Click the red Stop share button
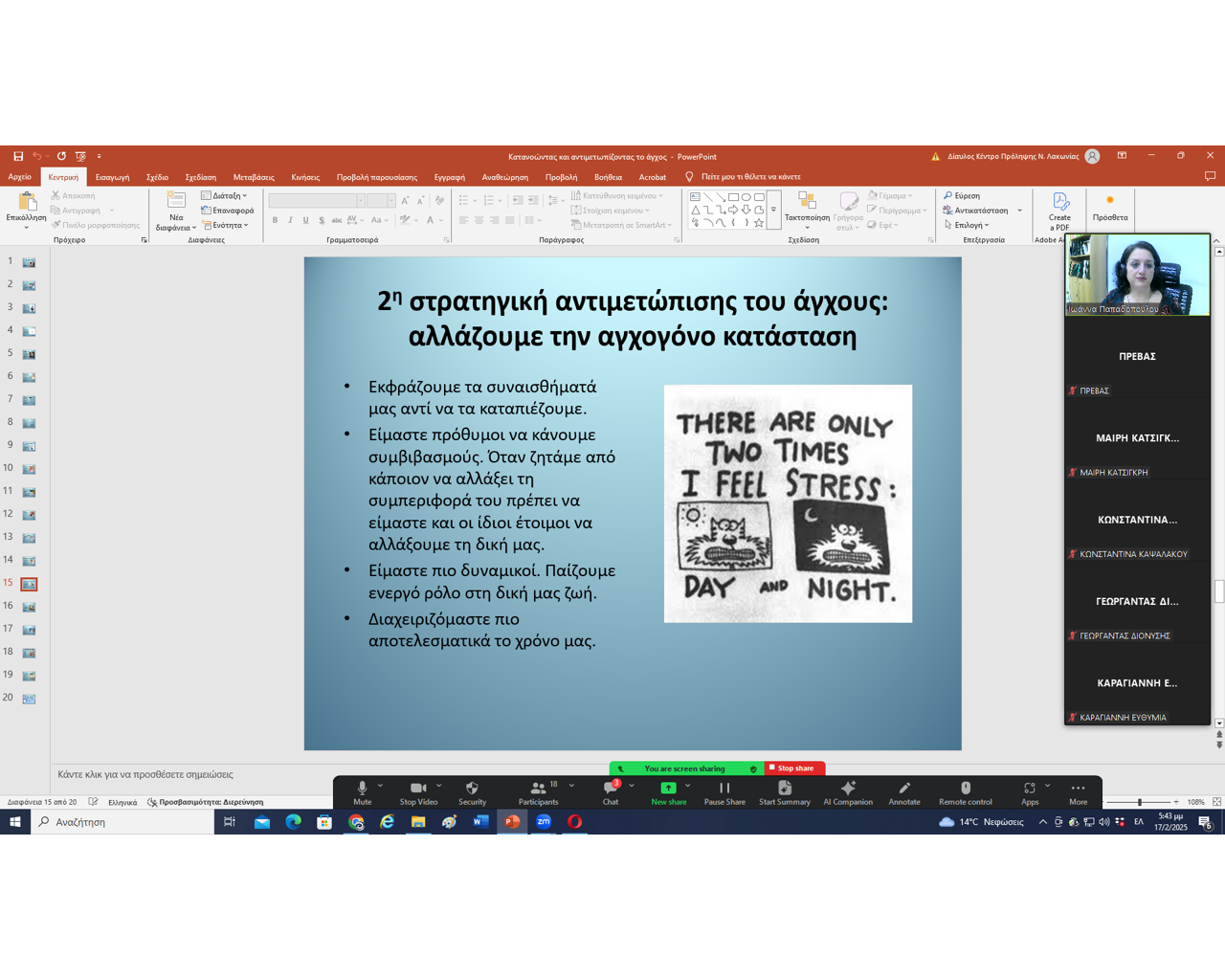The width and height of the screenshot is (1225, 980). click(x=794, y=768)
